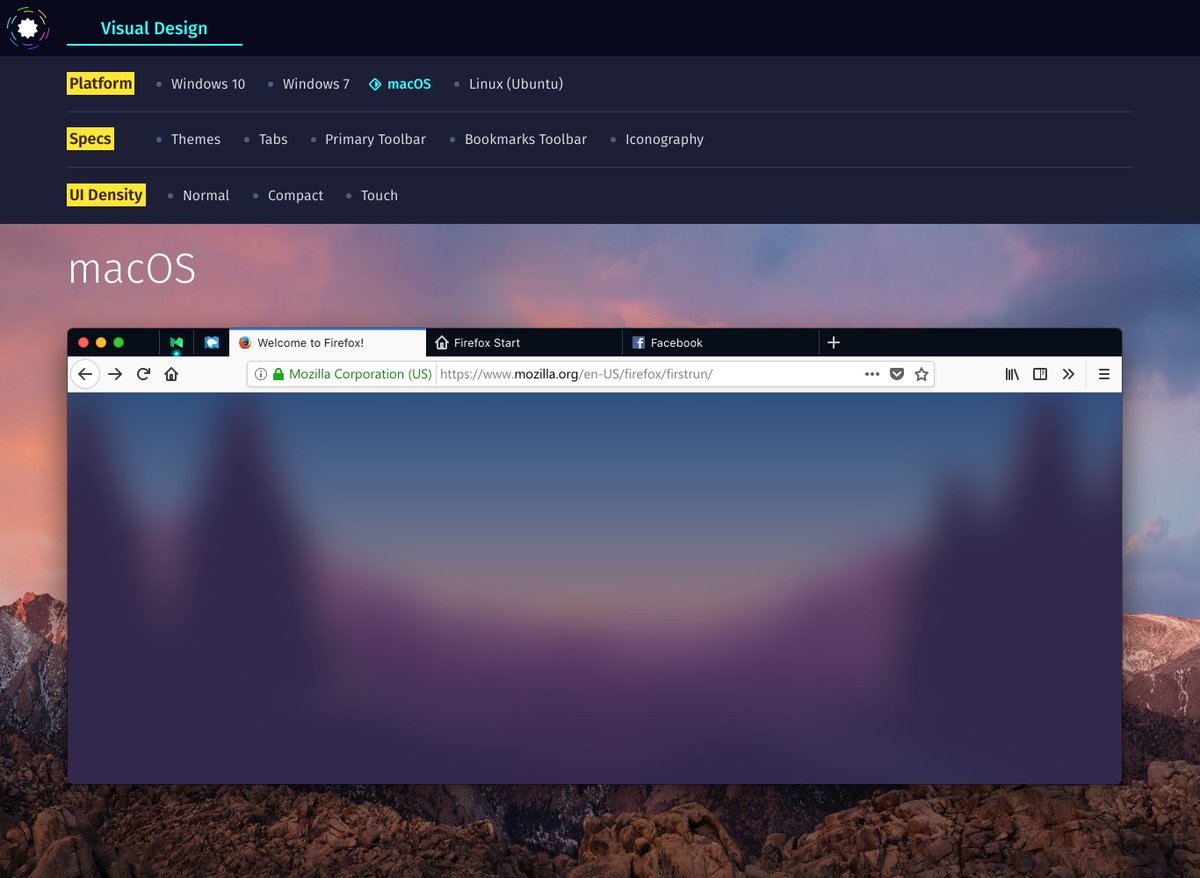Viewport: 1200px width, 878px height.
Task: Click the forward arrow in toolbar
Action: coord(115,374)
